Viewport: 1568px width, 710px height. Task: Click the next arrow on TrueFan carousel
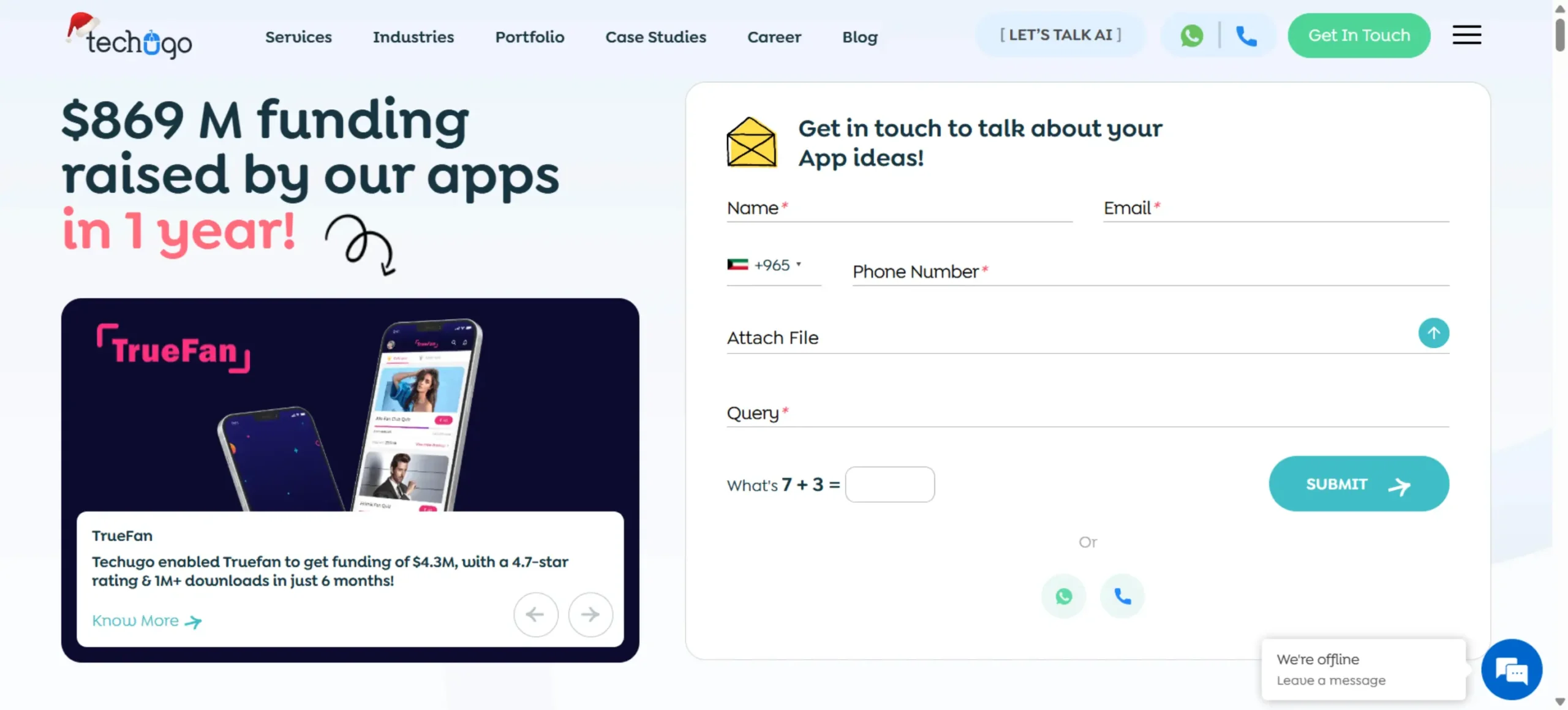pos(589,614)
